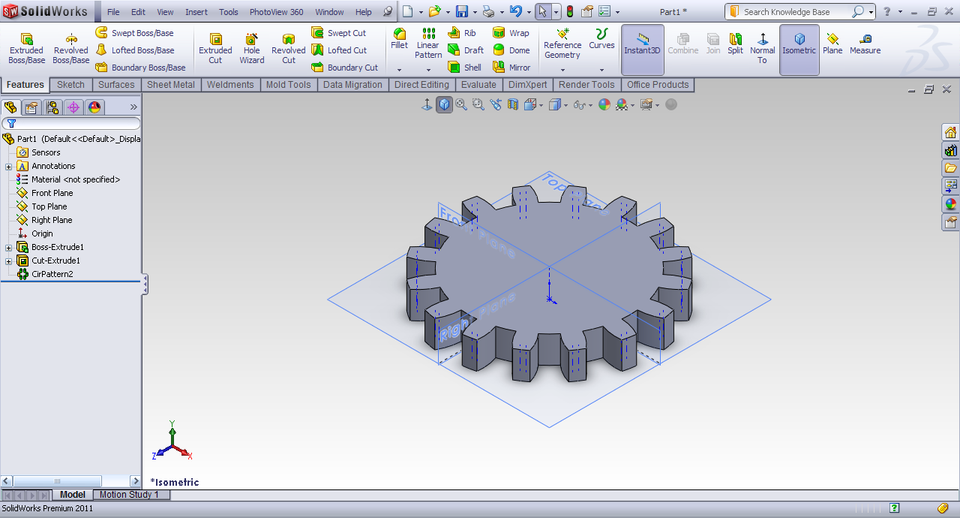The image size is (960, 518).
Task: Click the Fillet feature icon
Action: tap(399, 40)
